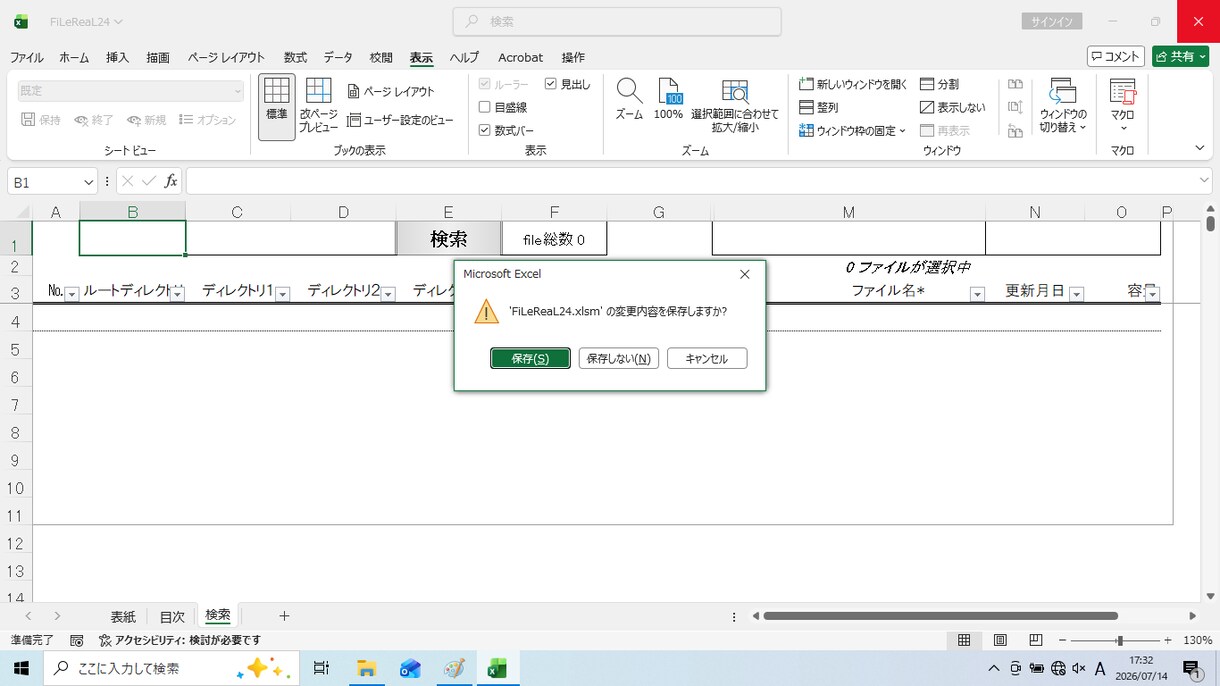Collapse the ribbon with the chevron
The image size is (1220, 686).
pyautogui.click(x=1200, y=148)
